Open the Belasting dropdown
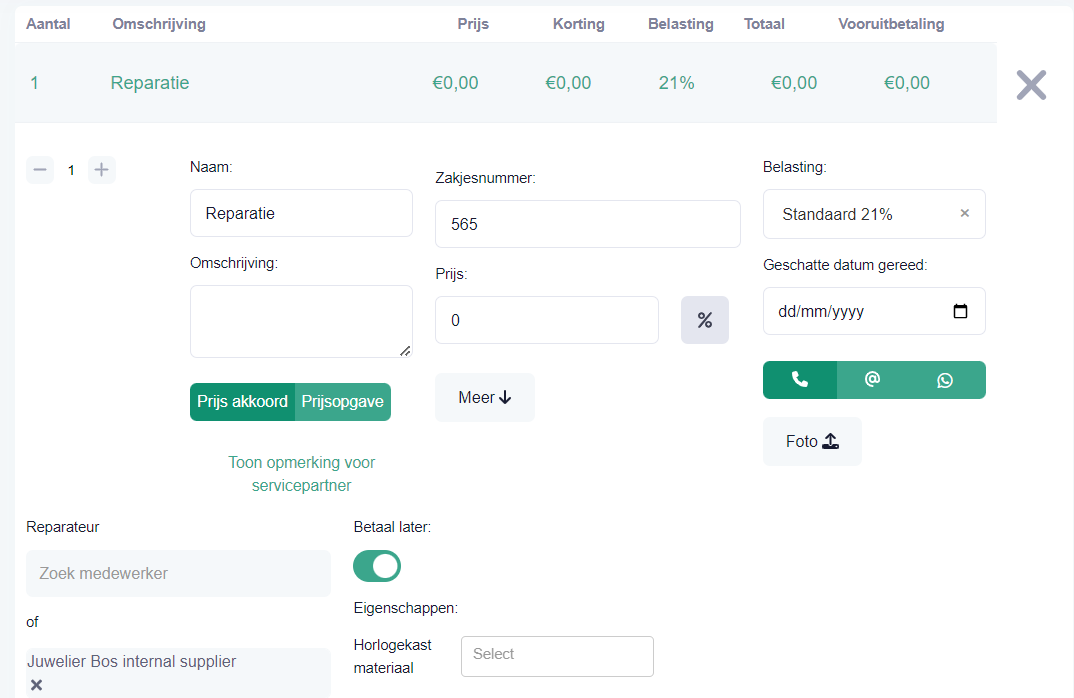The width and height of the screenshot is (1074, 698). tap(874, 214)
